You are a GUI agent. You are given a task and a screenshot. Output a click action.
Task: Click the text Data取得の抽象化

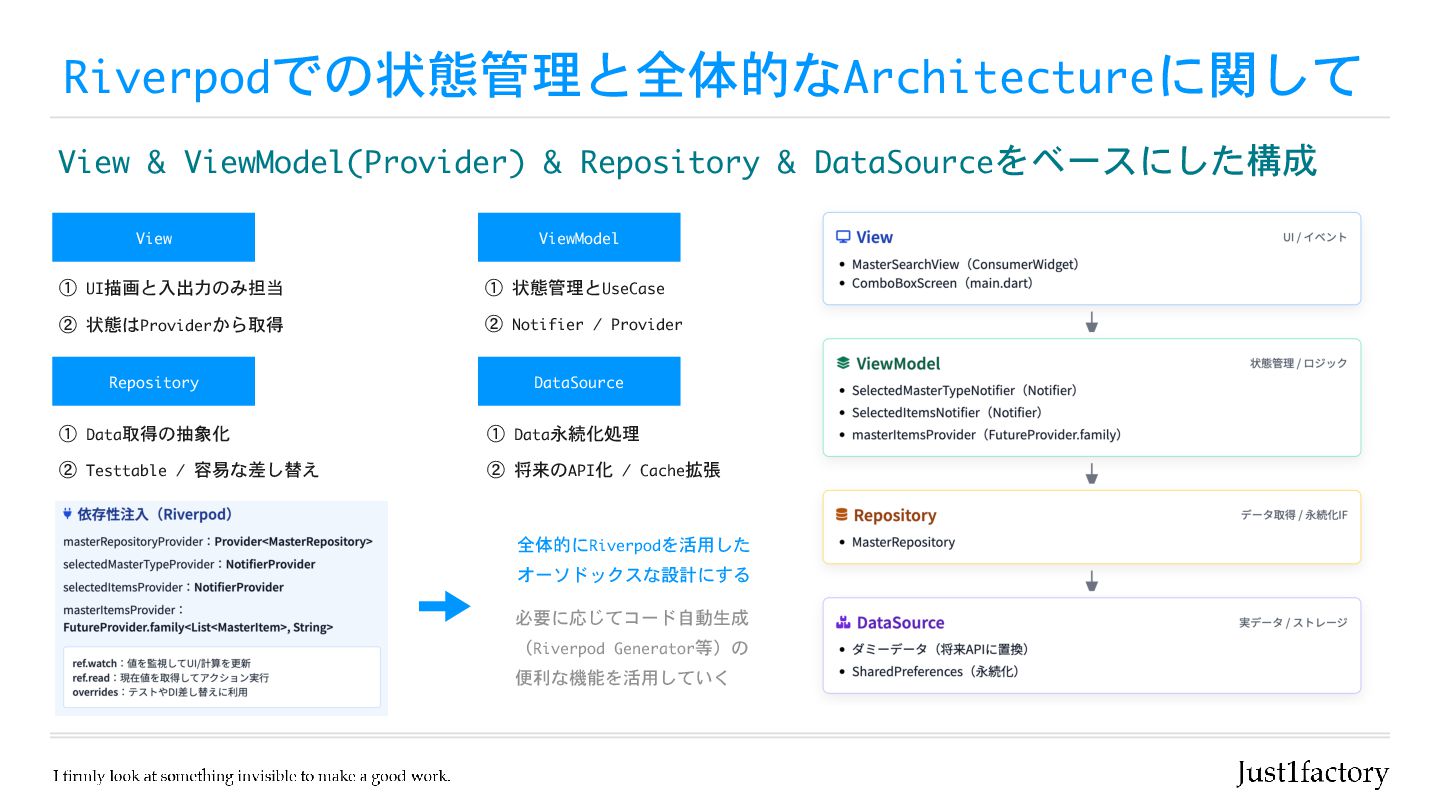point(157,434)
